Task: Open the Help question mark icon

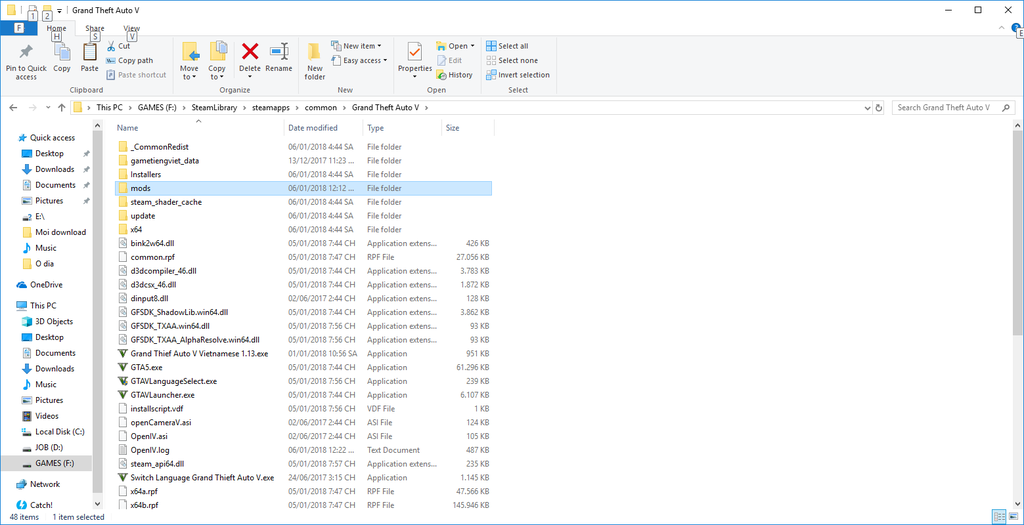Action: [x=1016, y=28]
